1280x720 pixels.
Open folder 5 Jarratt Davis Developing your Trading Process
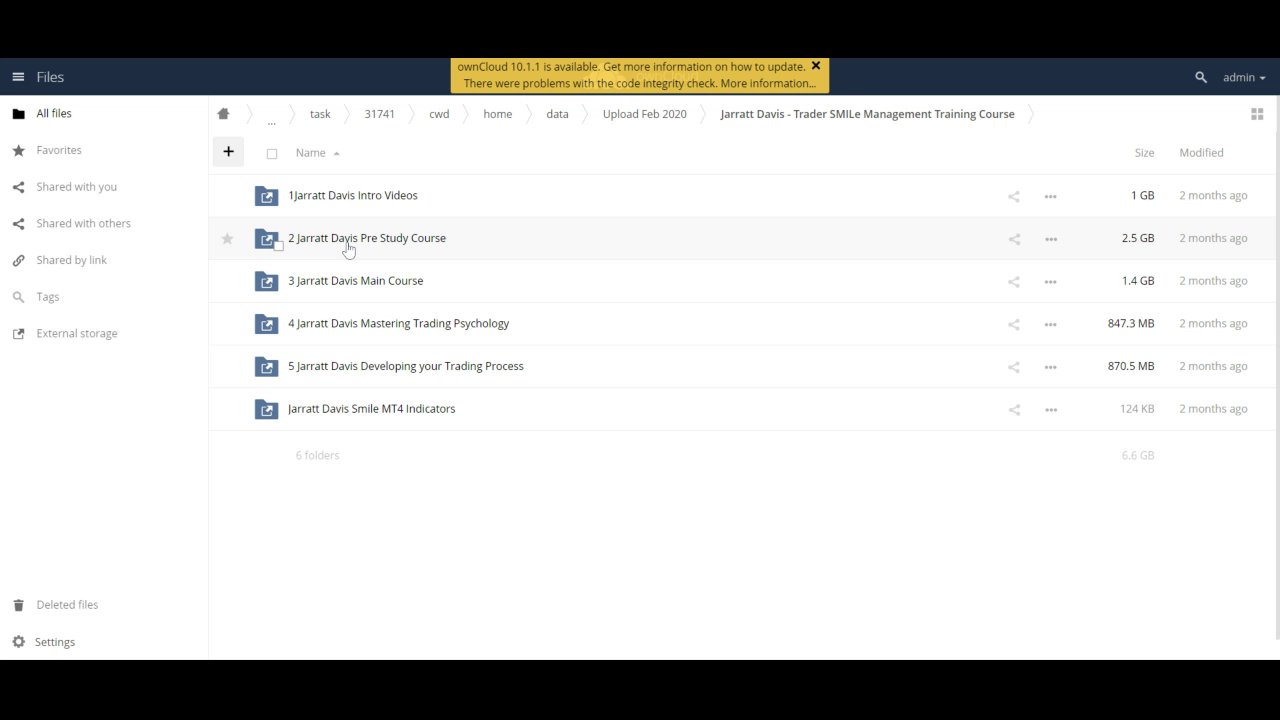tap(405, 366)
